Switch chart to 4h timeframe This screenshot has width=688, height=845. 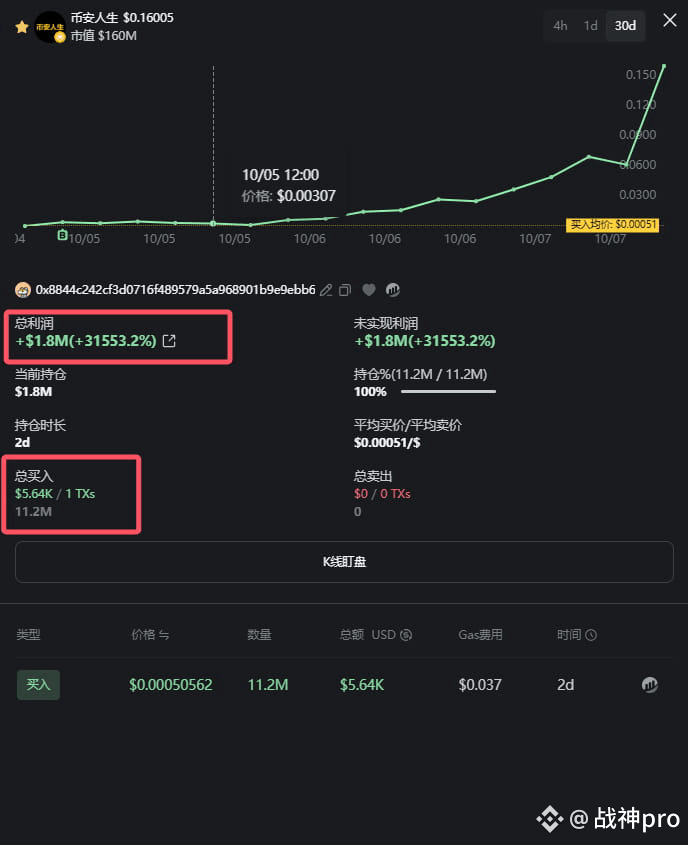560,26
